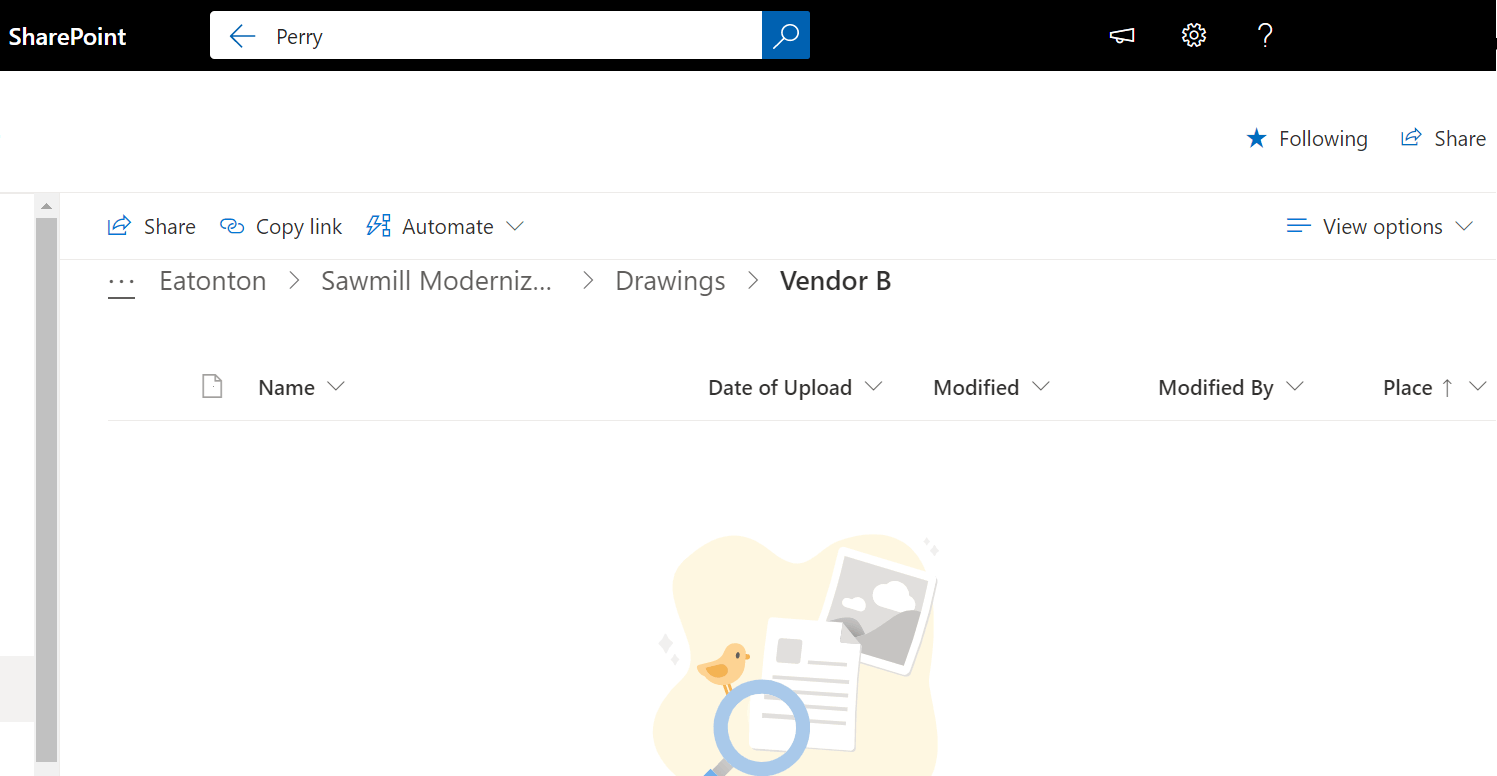The width and height of the screenshot is (1497, 776).
Task: Click the left pane vertical scrollbar
Action: coord(46,489)
